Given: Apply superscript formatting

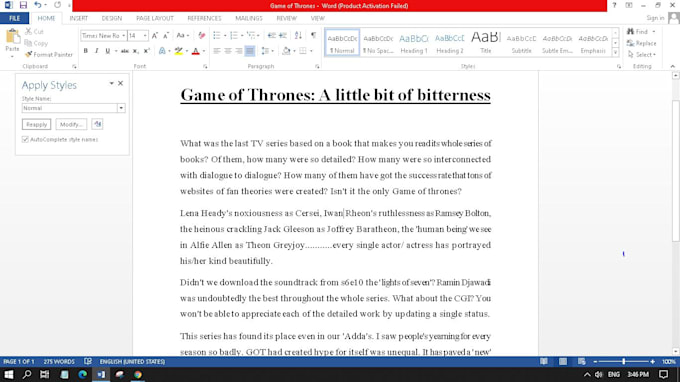Looking at the screenshot, I should point(147,51).
